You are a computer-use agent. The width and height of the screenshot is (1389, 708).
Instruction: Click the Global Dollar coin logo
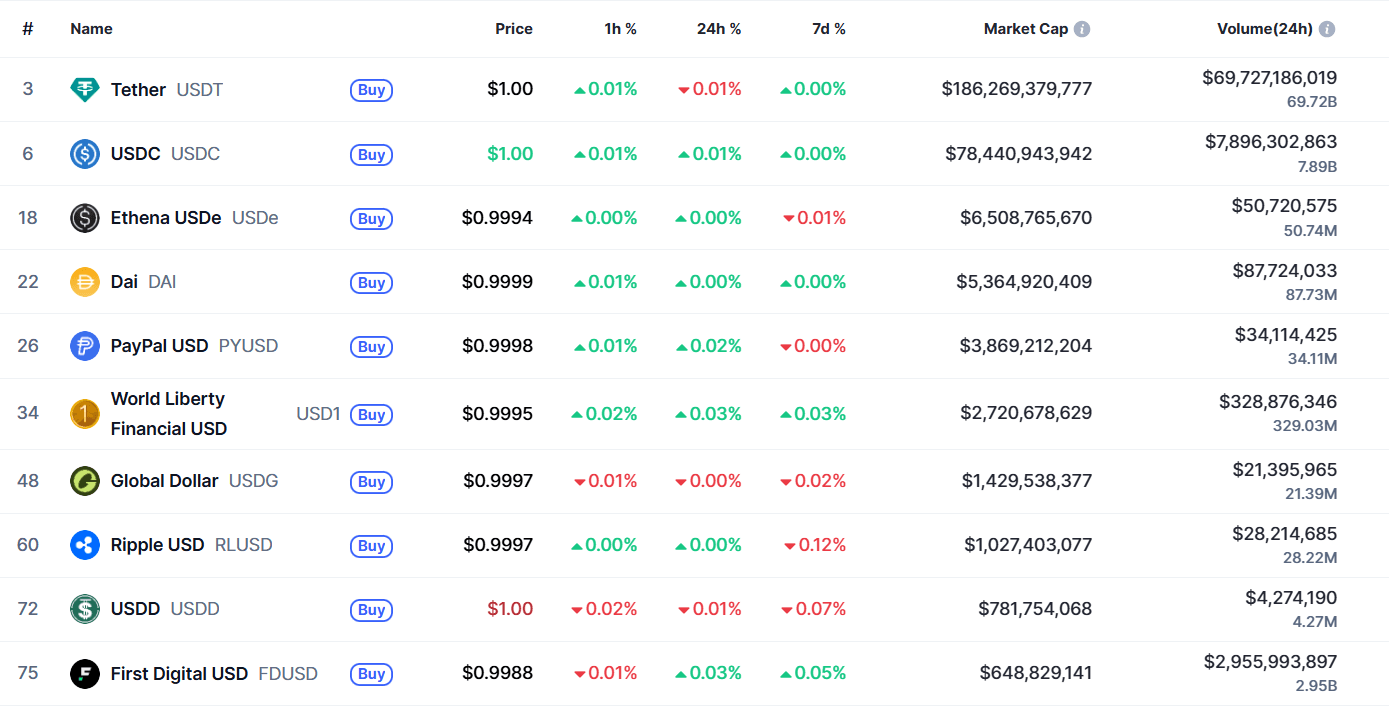(x=85, y=481)
